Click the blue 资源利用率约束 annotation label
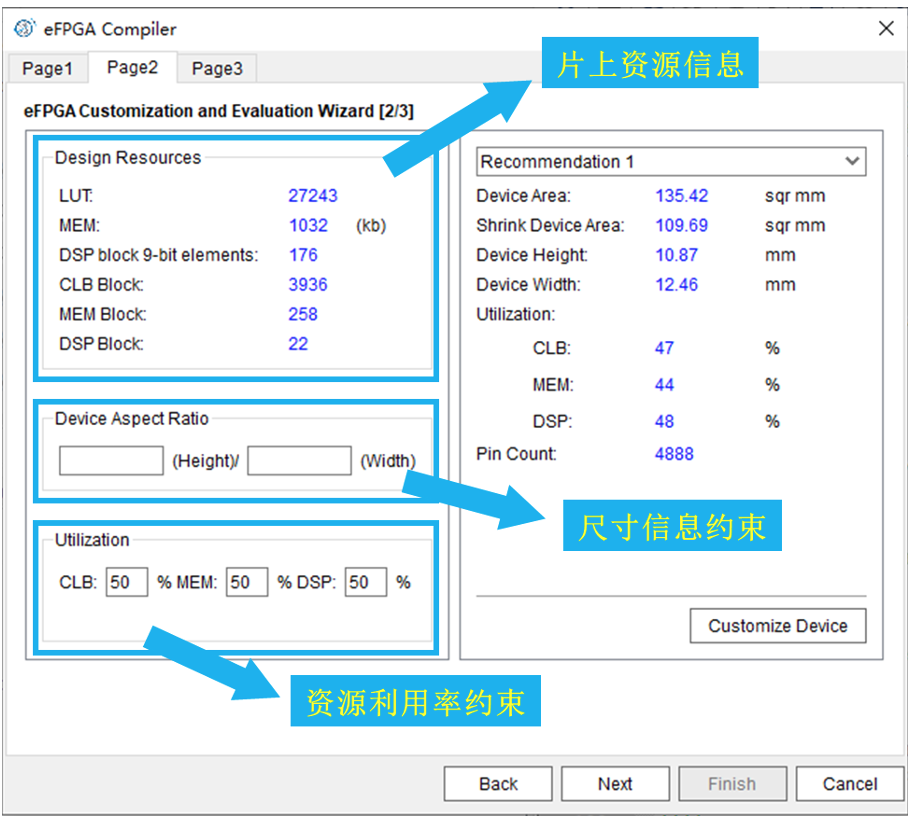Screen dimensions: 912x820 (415, 703)
